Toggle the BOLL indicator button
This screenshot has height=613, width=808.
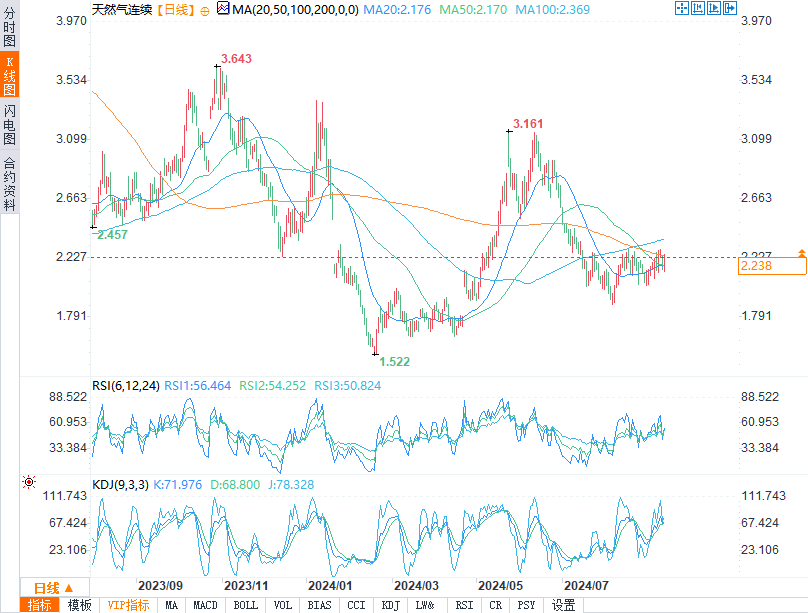[x=245, y=605]
